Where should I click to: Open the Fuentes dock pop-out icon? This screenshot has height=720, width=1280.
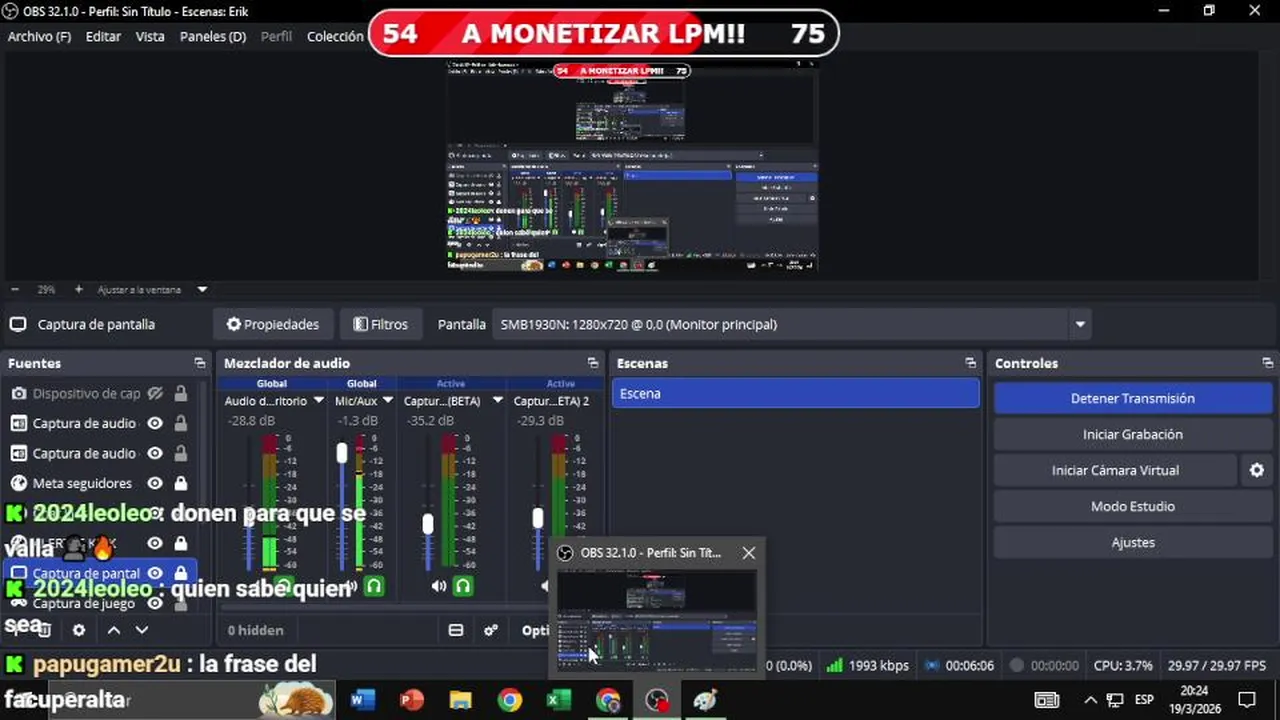(x=200, y=363)
